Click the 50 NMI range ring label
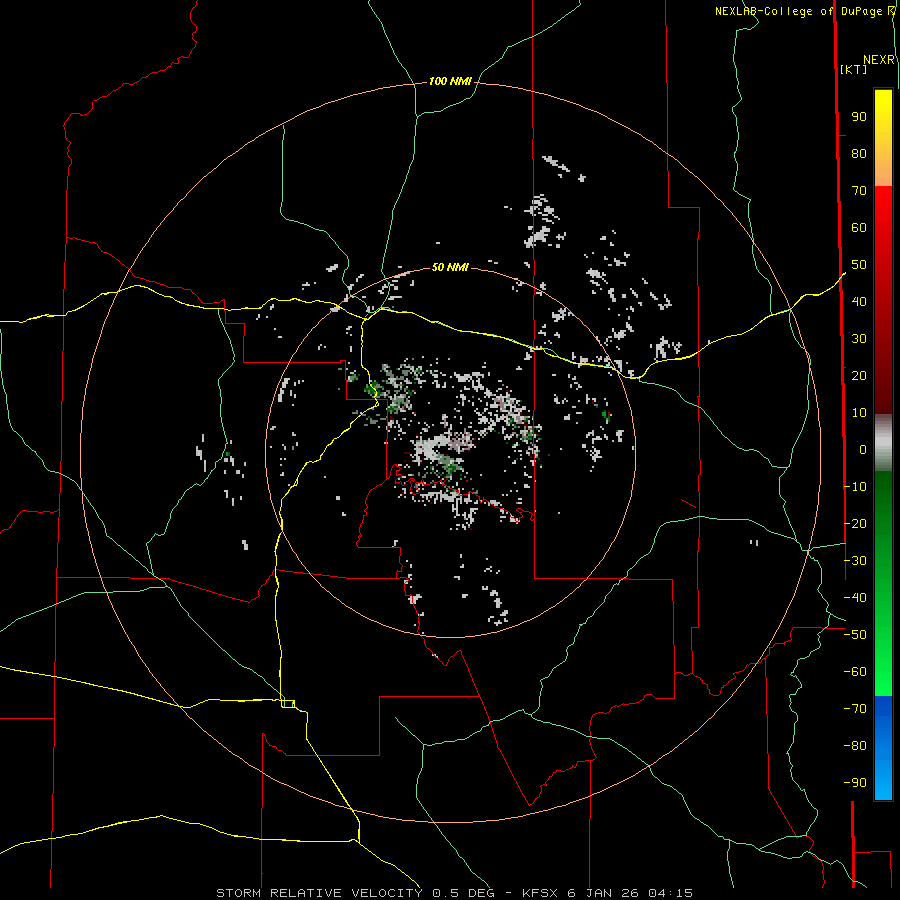Viewport: 900px width, 900px height. [450, 267]
